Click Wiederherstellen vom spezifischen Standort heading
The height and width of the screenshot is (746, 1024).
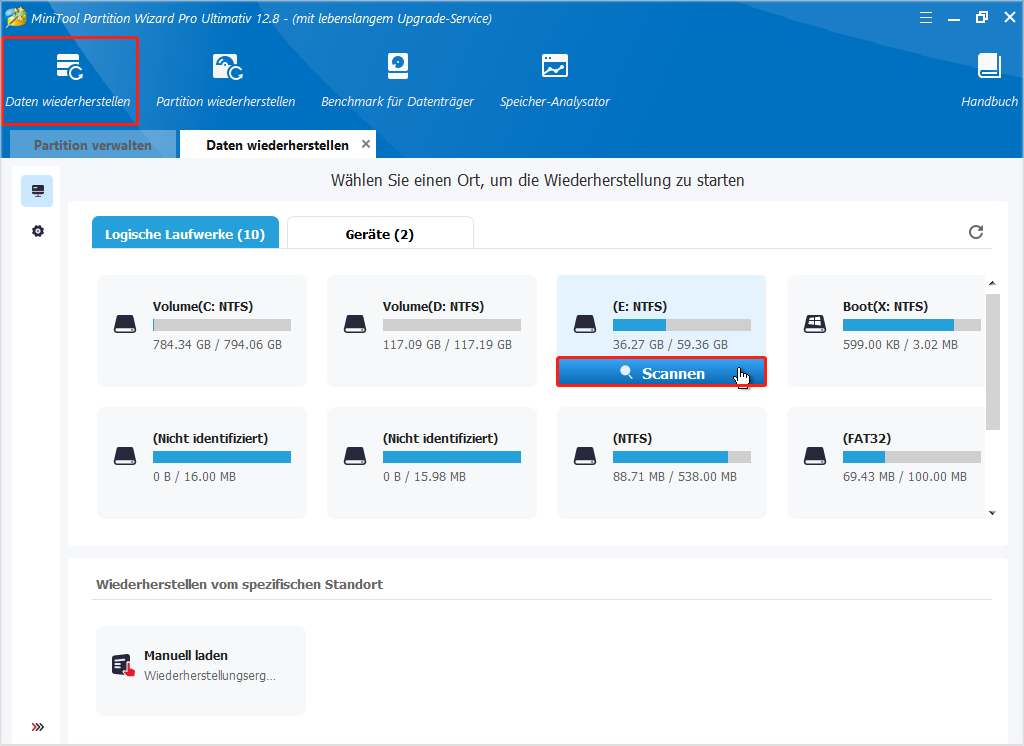[x=239, y=584]
